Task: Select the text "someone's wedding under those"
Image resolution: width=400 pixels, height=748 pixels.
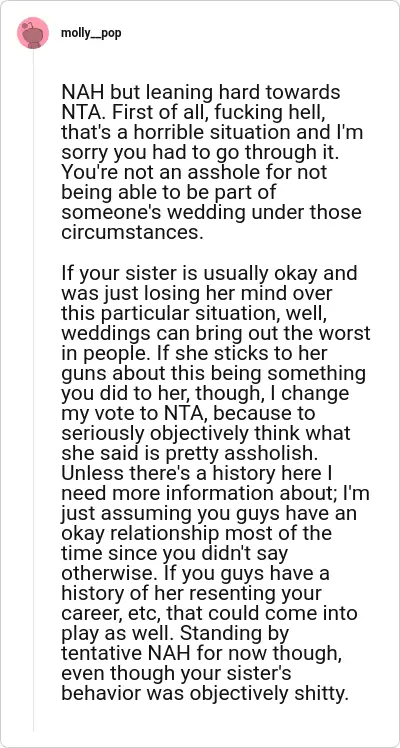Action: point(211,212)
